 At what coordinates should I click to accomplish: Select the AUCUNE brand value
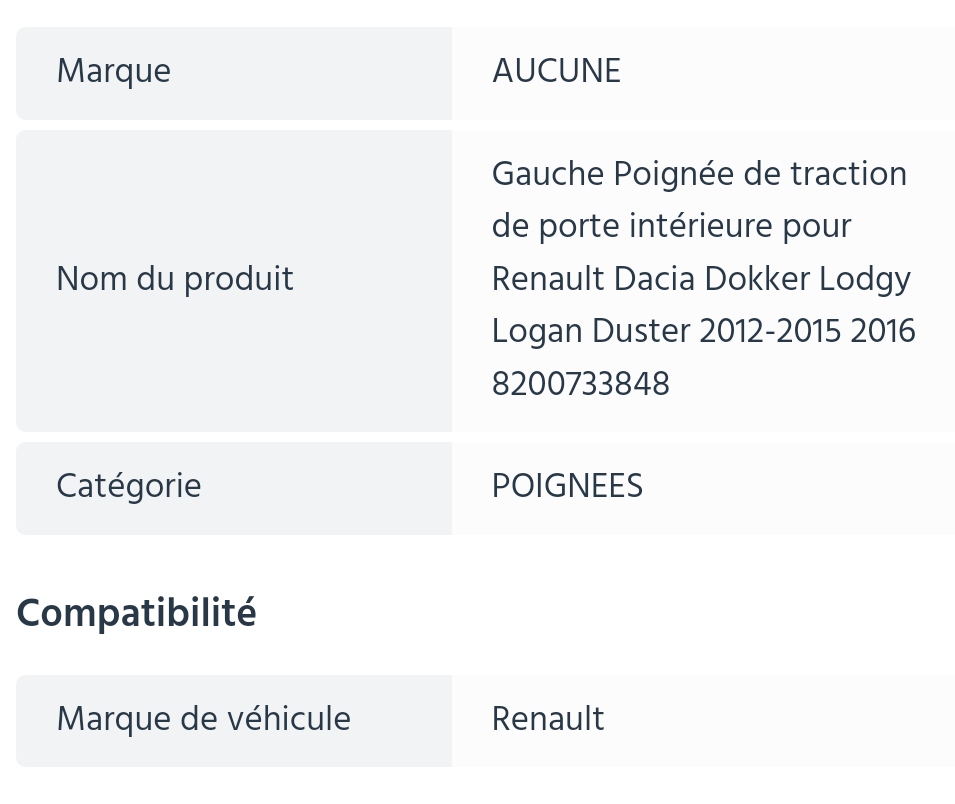(x=556, y=71)
